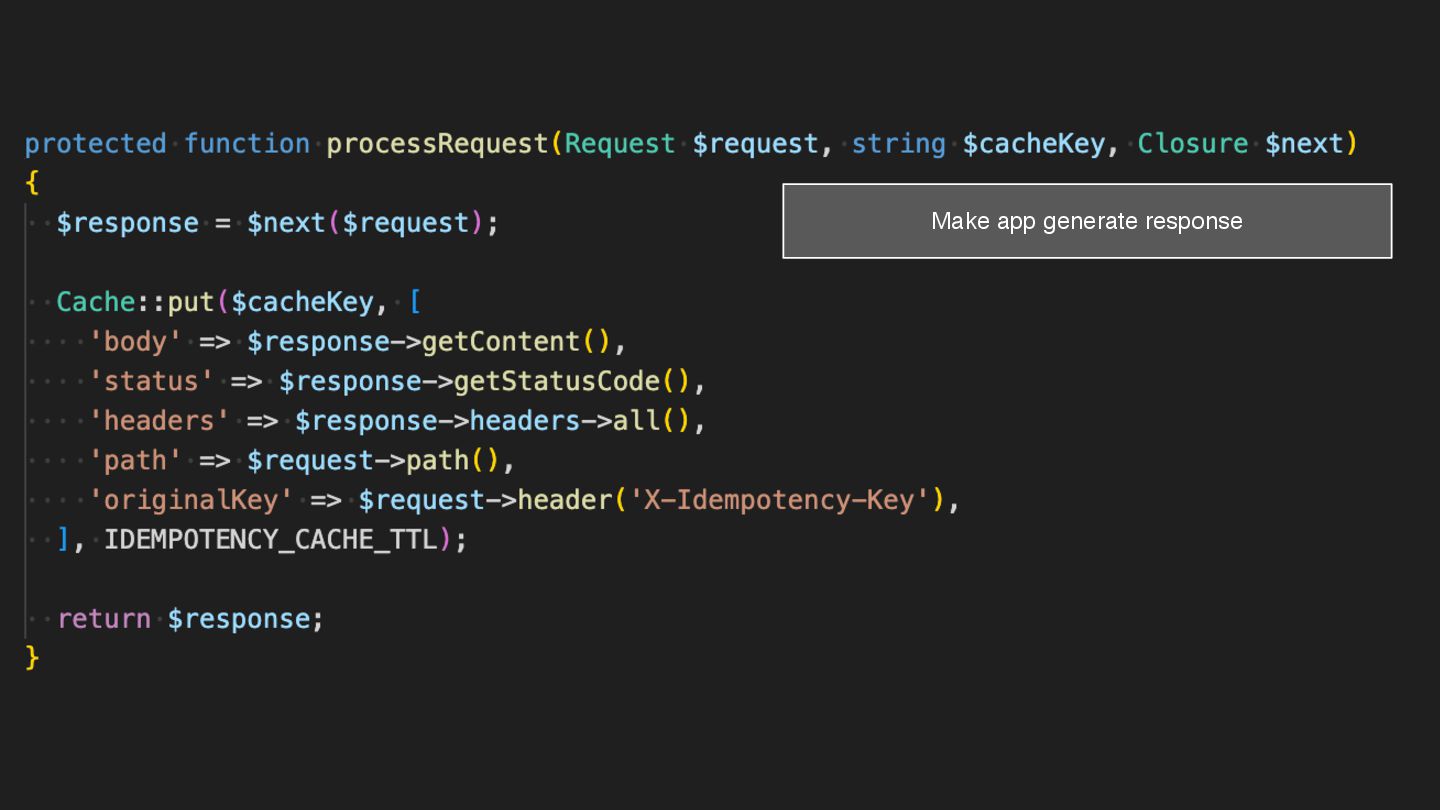Click the return keyword
This screenshot has height=810, width=1440.
pyautogui.click(x=104, y=619)
